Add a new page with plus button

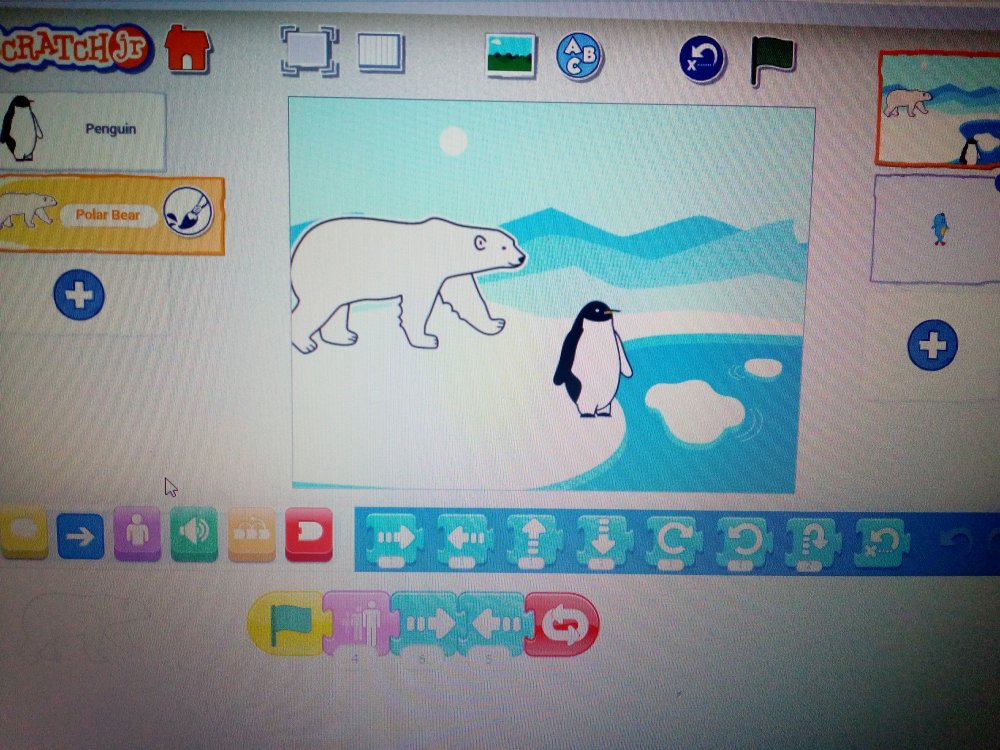[x=932, y=345]
